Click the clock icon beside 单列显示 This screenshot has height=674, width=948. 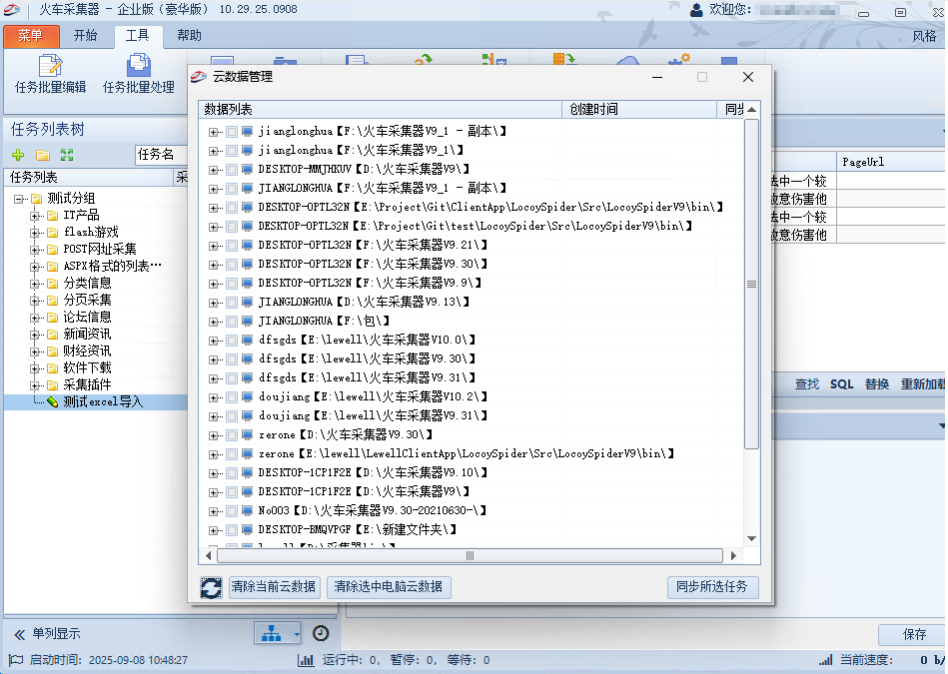320,633
